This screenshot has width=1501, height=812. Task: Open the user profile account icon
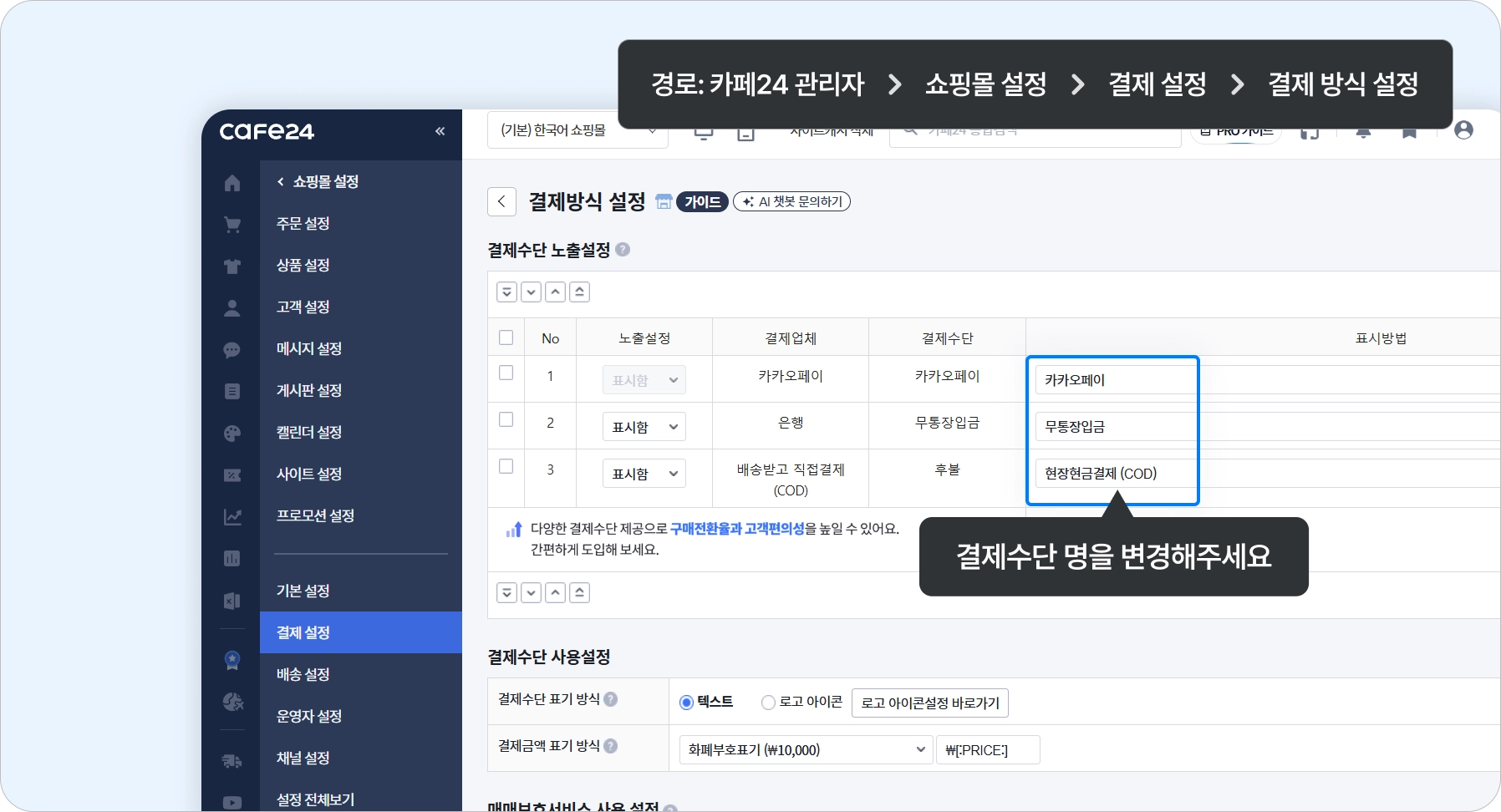1463,130
